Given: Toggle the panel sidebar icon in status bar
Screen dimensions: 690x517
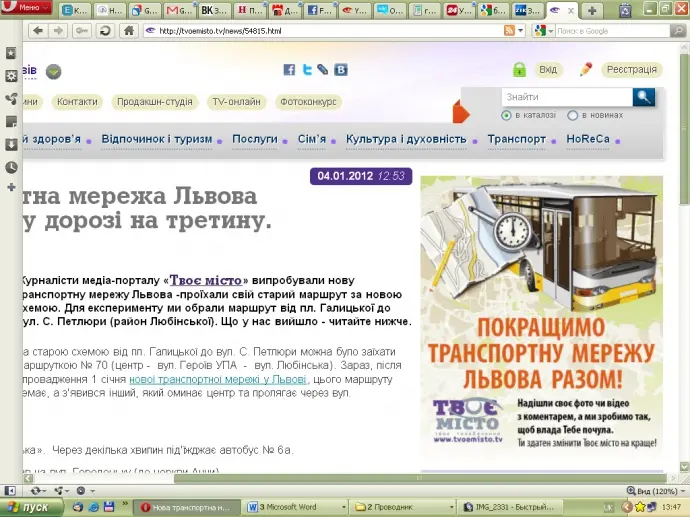Looking at the screenshot, I should click(x=10, y=491).
